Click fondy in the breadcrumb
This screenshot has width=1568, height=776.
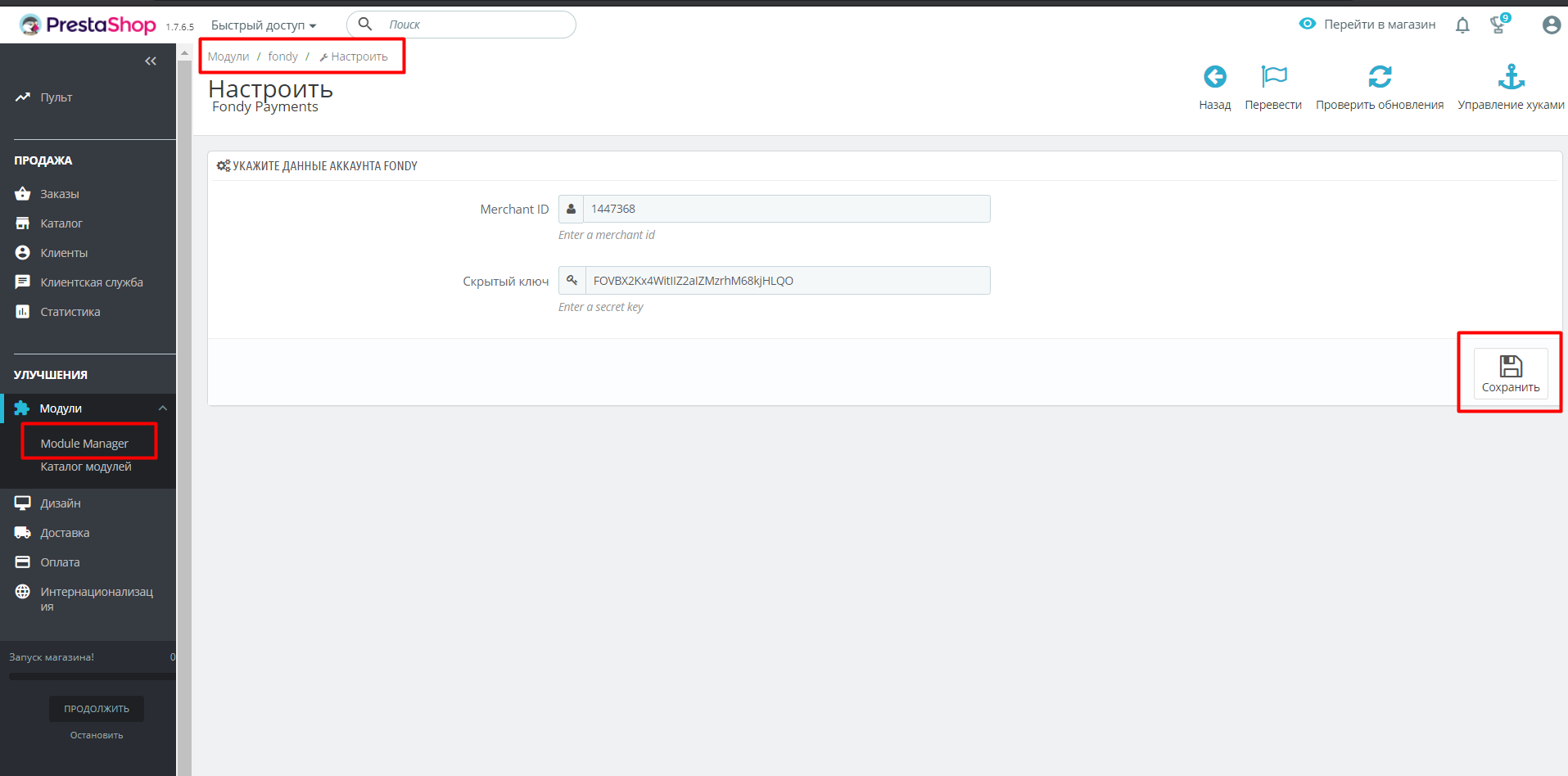point(282,56)
